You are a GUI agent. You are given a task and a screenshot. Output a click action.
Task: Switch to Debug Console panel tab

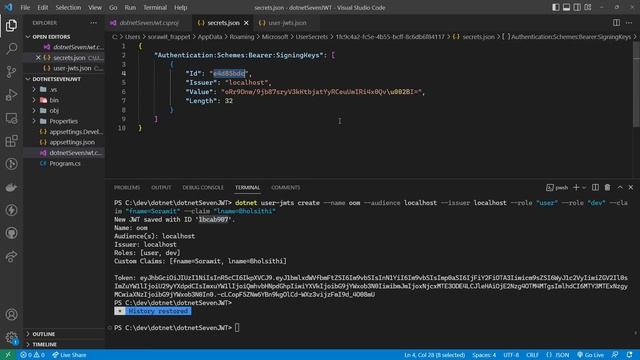(203, 187)
